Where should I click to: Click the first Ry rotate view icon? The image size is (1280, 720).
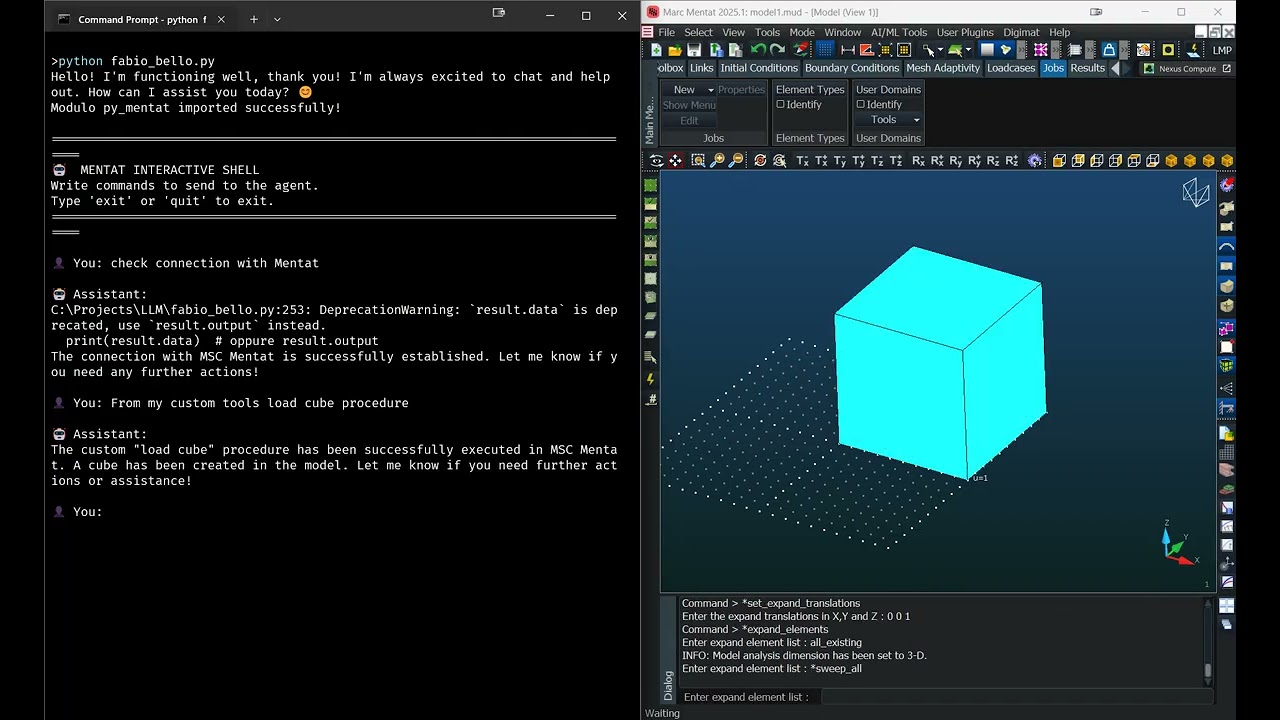pos(955,160)
